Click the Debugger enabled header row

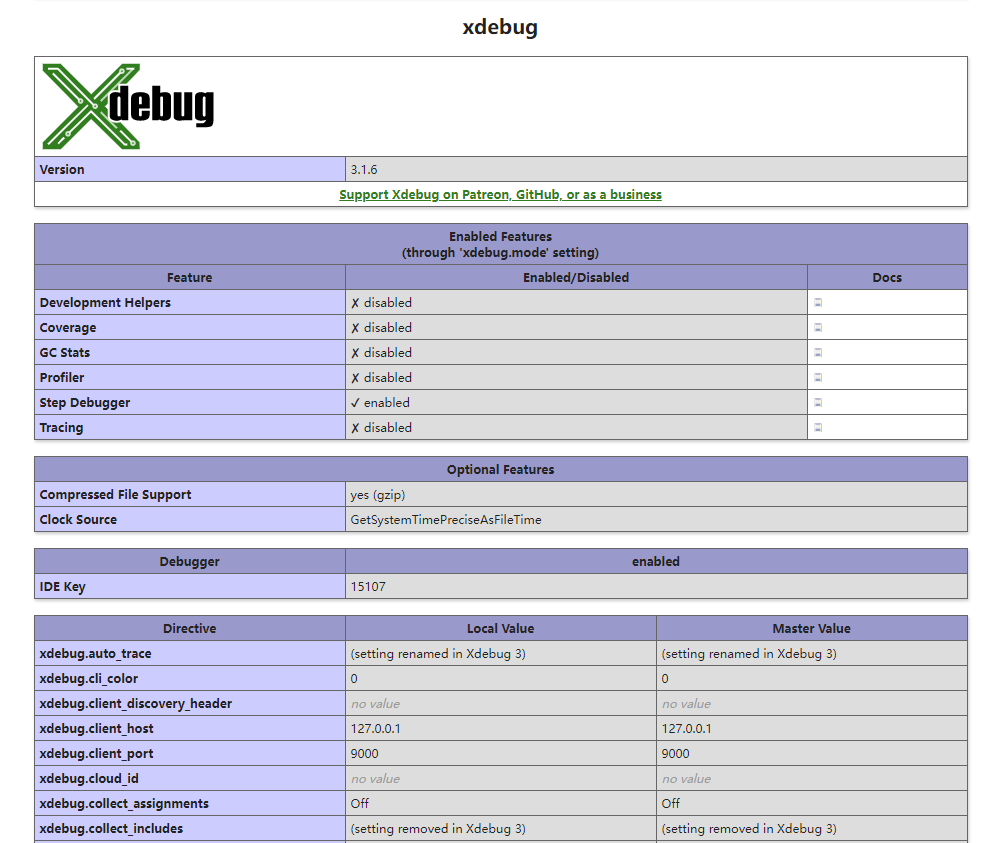tap(655, 561)
